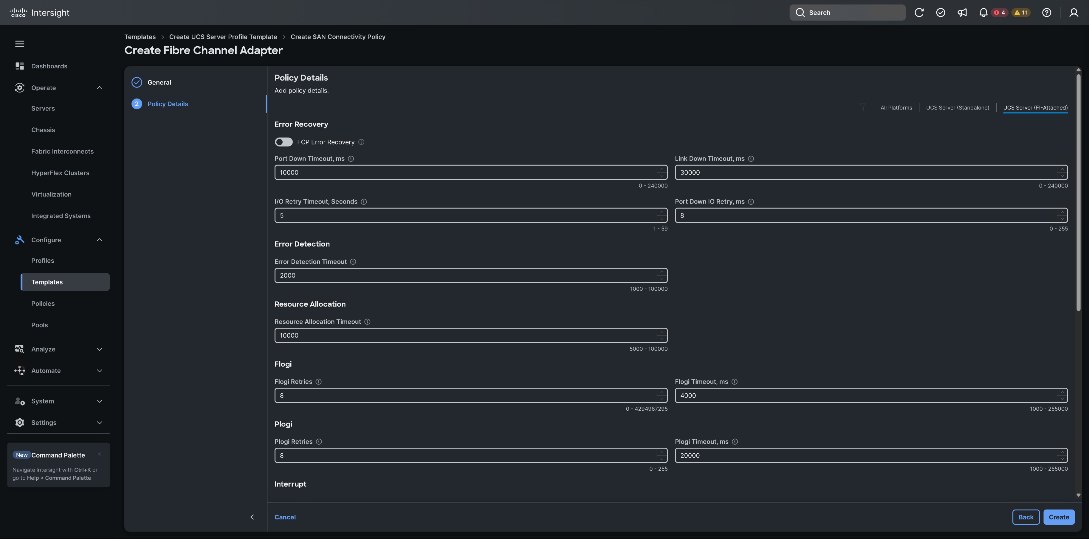
Task: Open the General wizard step
Action: pyautogui.click(x=159, y=82)
